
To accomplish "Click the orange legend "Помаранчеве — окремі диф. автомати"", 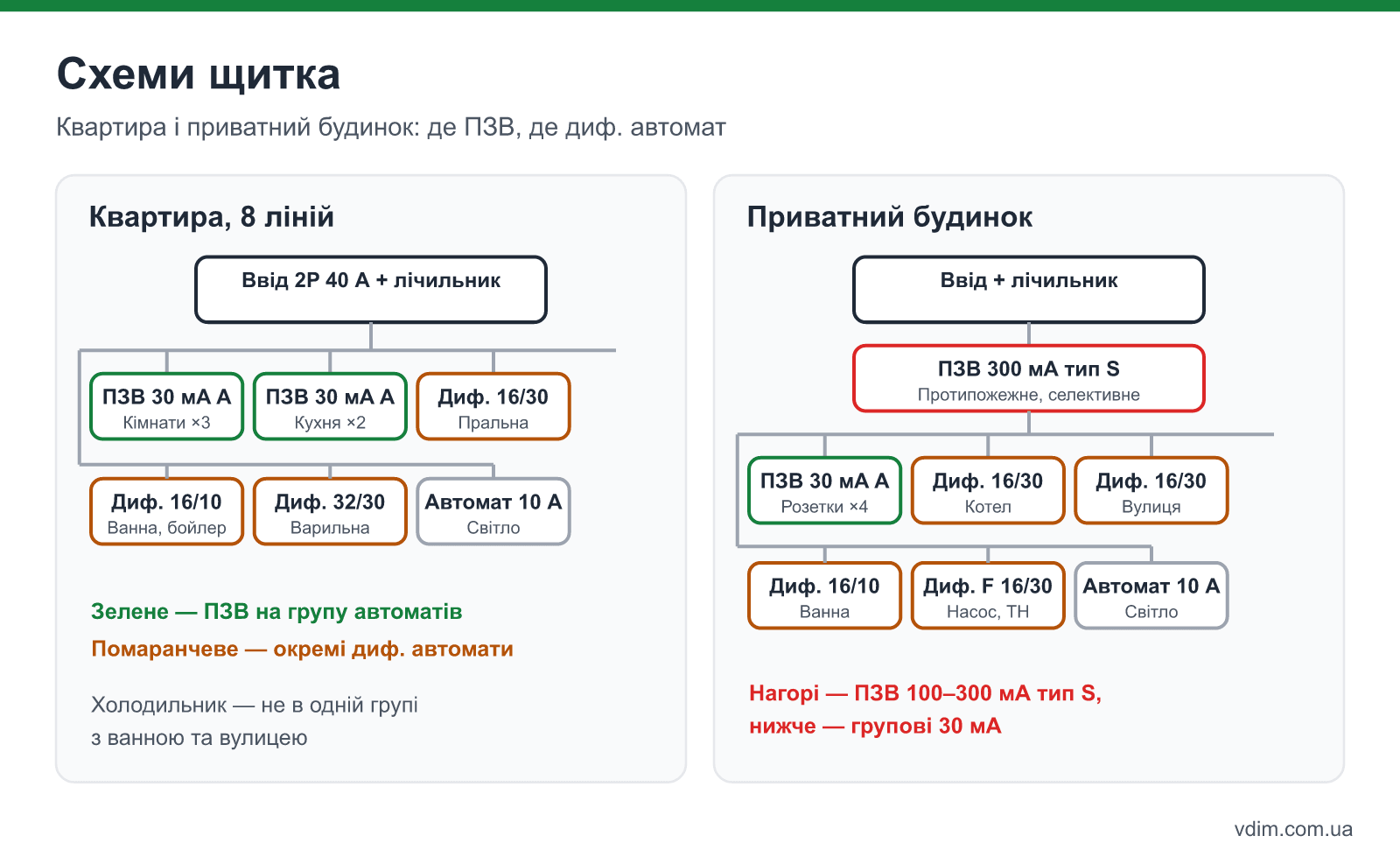I will pyautogui.click(x=302, y=649).
